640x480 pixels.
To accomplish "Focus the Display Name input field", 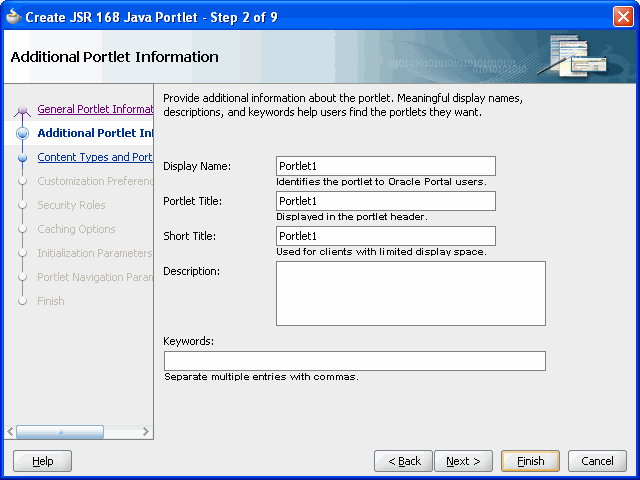I will coord(386,166).
